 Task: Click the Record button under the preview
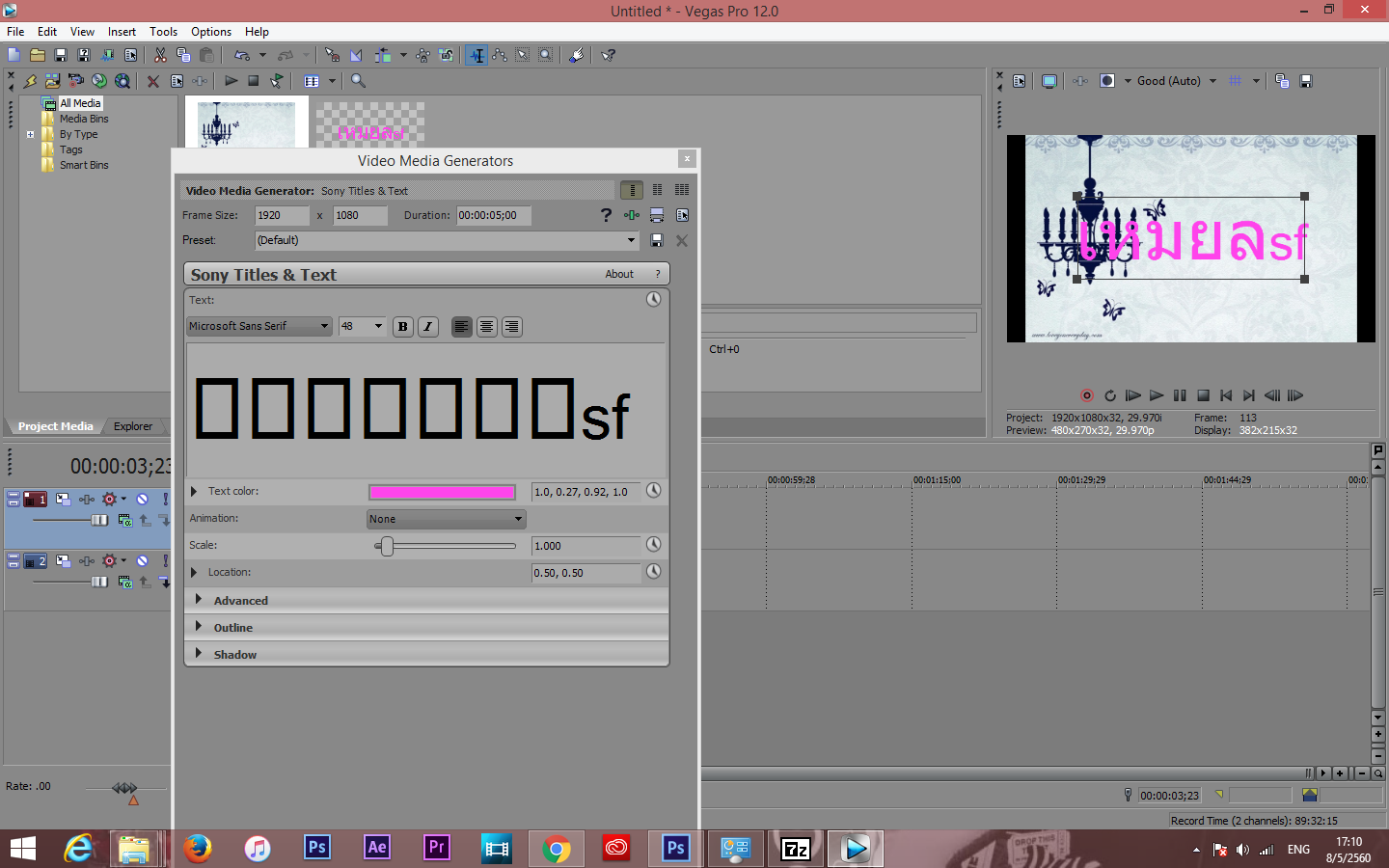[x=1087, y=395]
